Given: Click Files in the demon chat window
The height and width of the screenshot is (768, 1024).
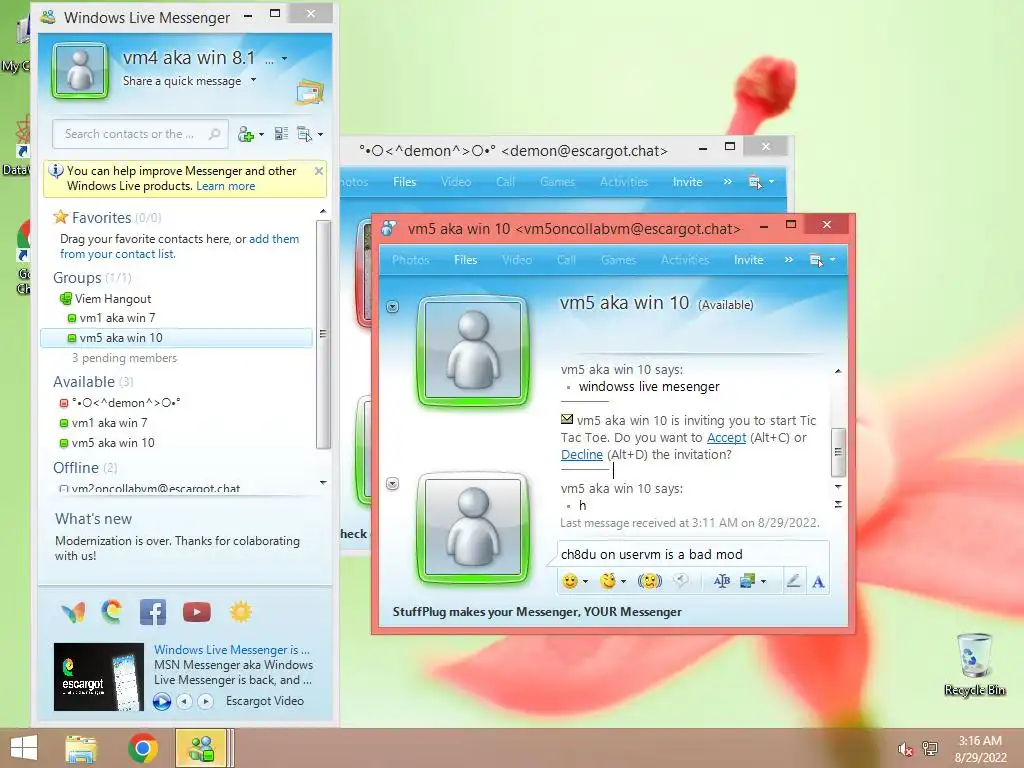Looking at the screenshot, I should click(404, 182).
